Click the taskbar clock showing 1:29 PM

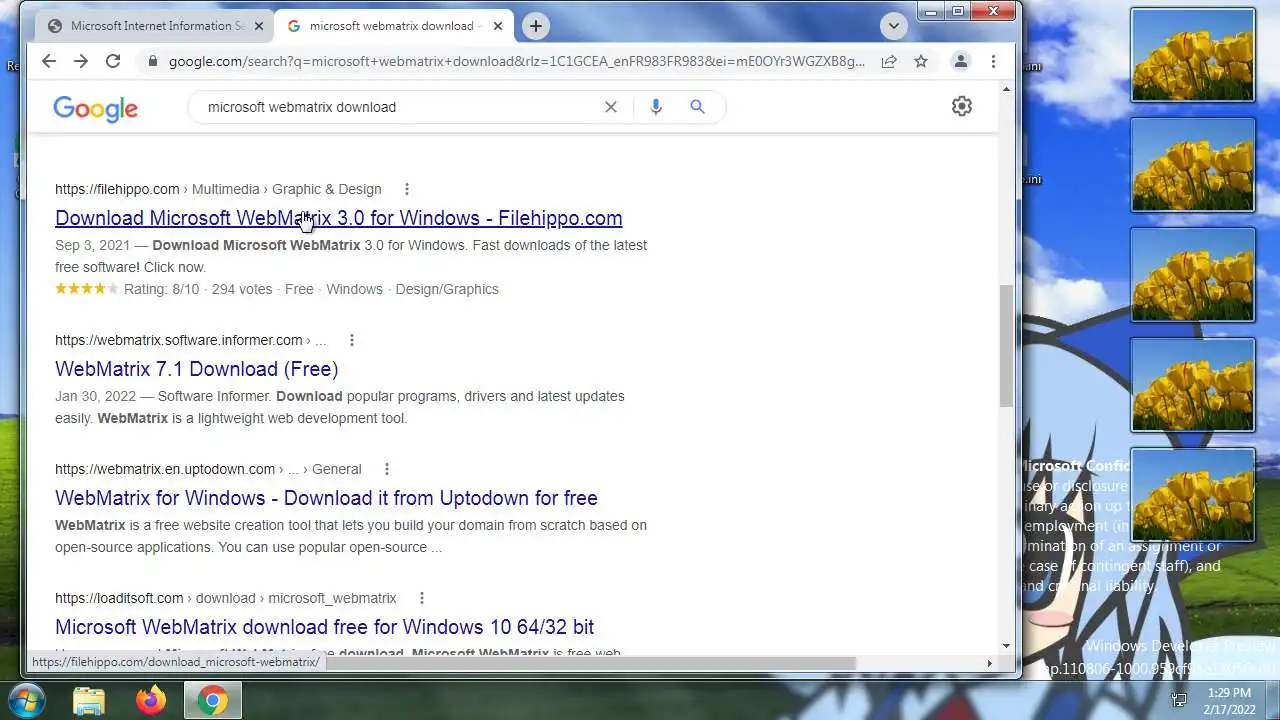(1229, 700)
